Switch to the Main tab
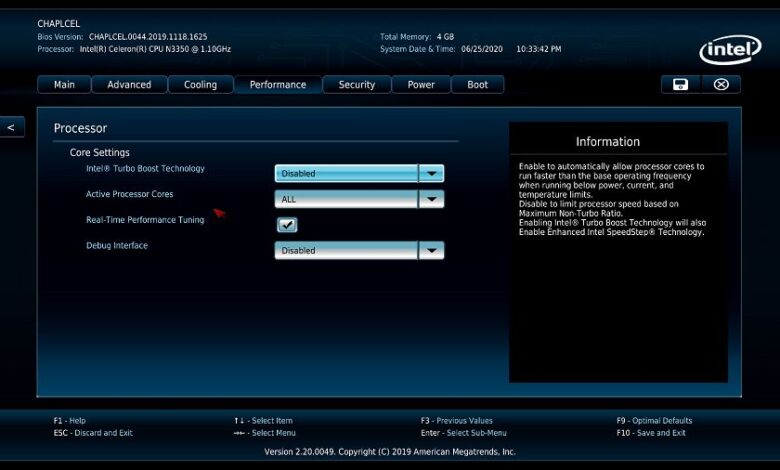780x470 pixels. [64, 85]
